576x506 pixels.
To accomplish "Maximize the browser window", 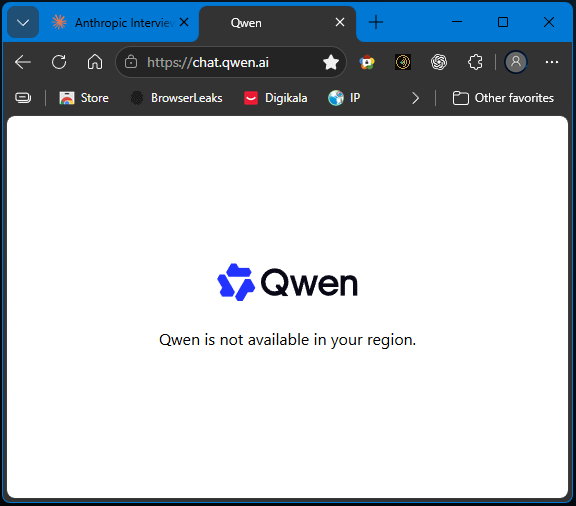I will click(503, 22).
